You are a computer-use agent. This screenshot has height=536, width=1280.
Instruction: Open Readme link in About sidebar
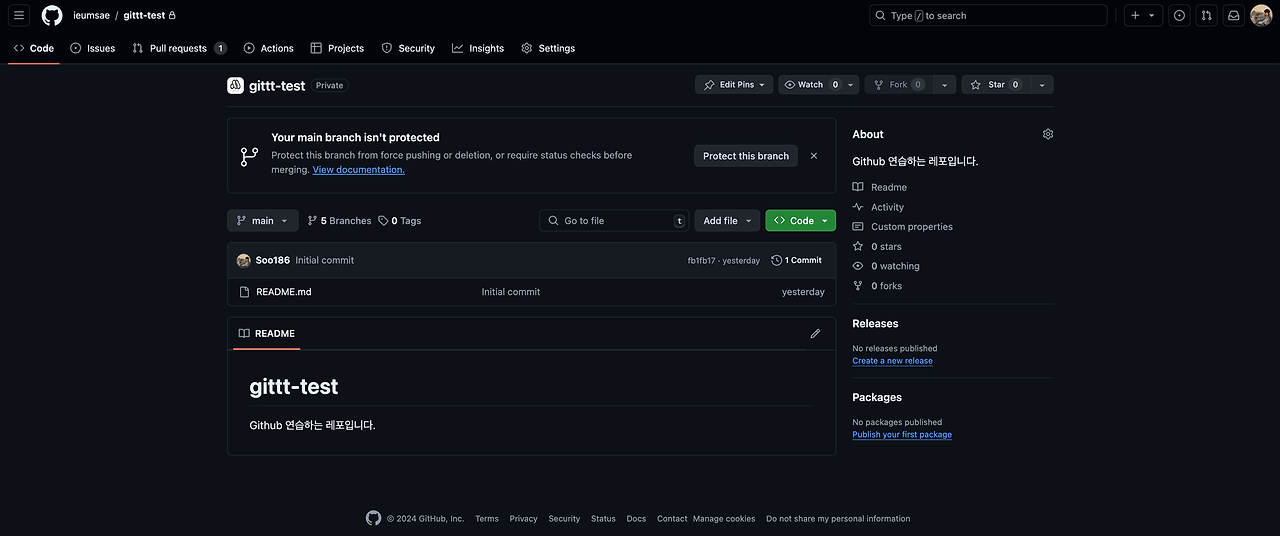880,187
